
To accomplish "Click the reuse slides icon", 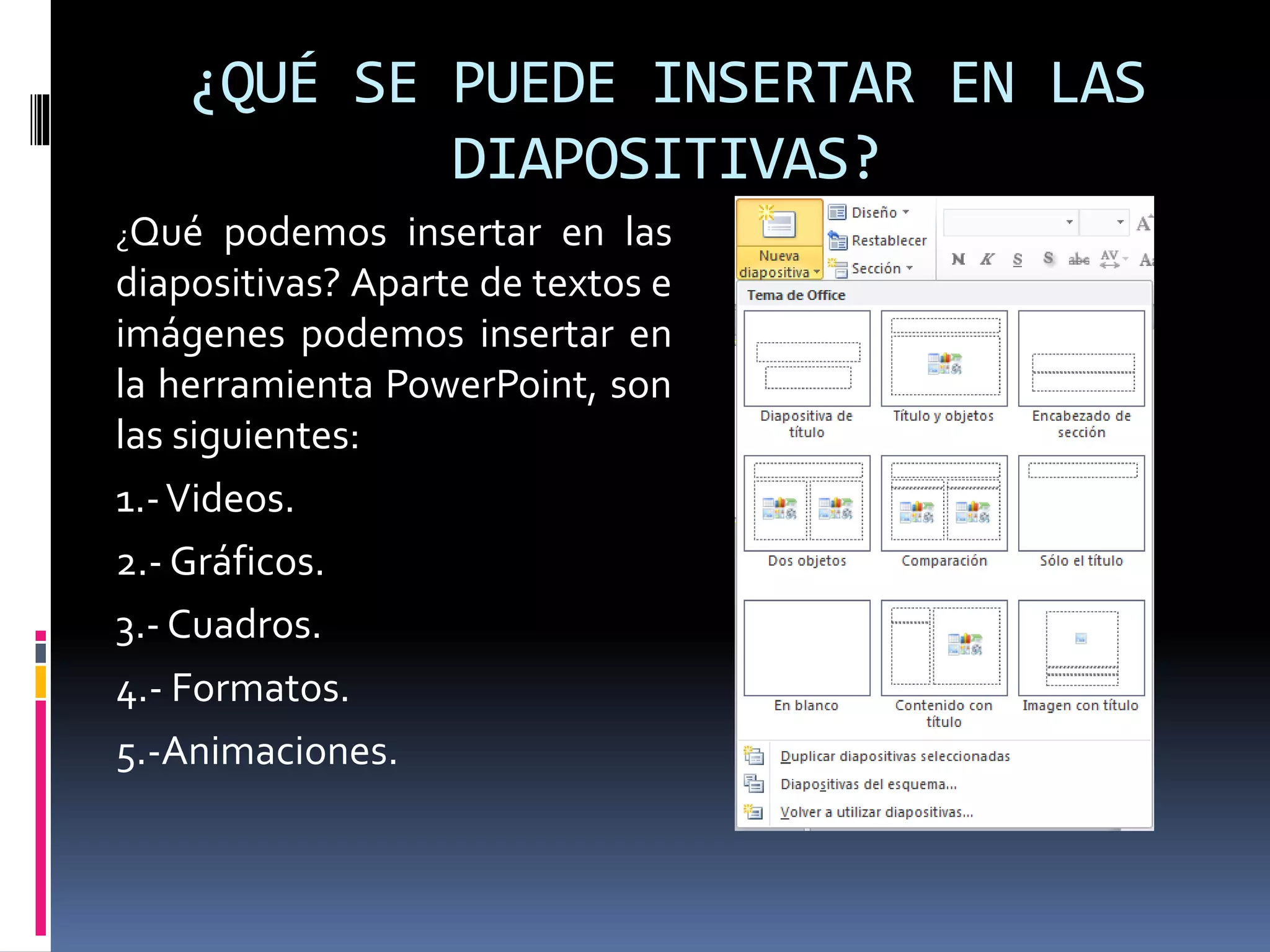I will click(753, 811).
